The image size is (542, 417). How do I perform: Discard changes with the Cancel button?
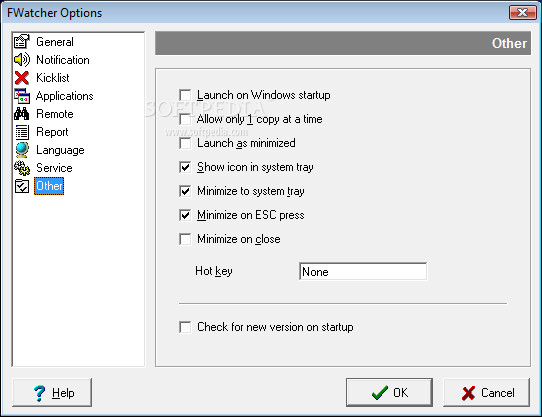pyautogui.click(x=486, y=392)
